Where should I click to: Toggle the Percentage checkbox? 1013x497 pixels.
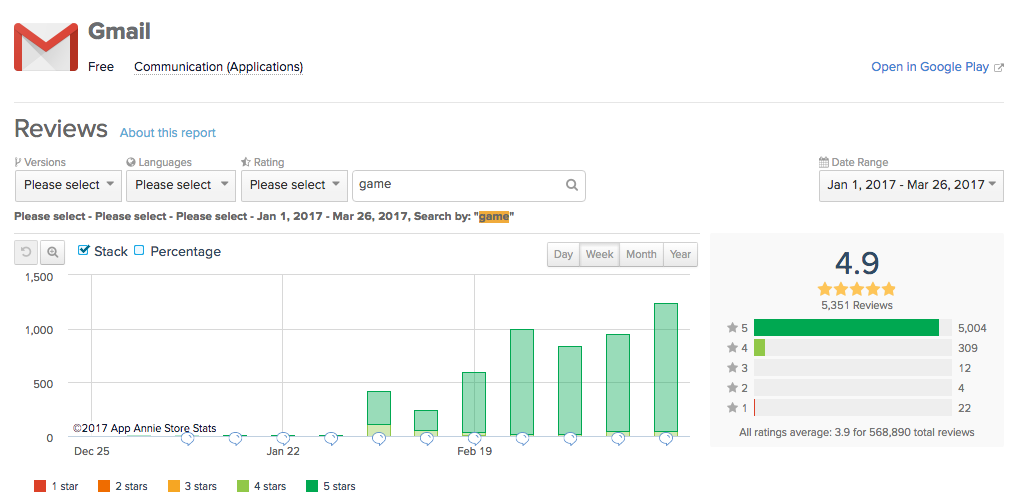[139, 251]
